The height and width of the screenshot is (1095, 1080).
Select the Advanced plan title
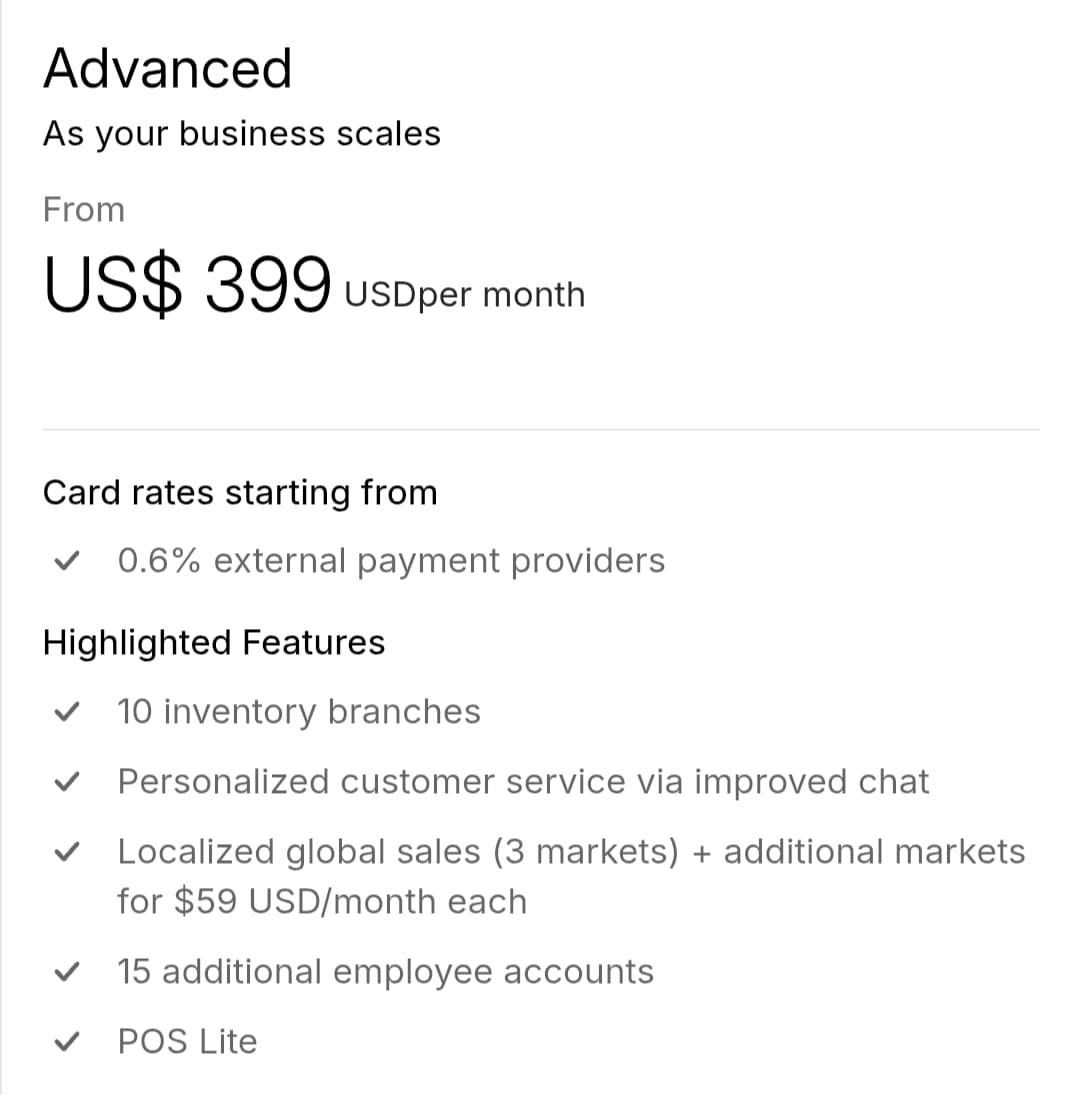click(167, 69)
